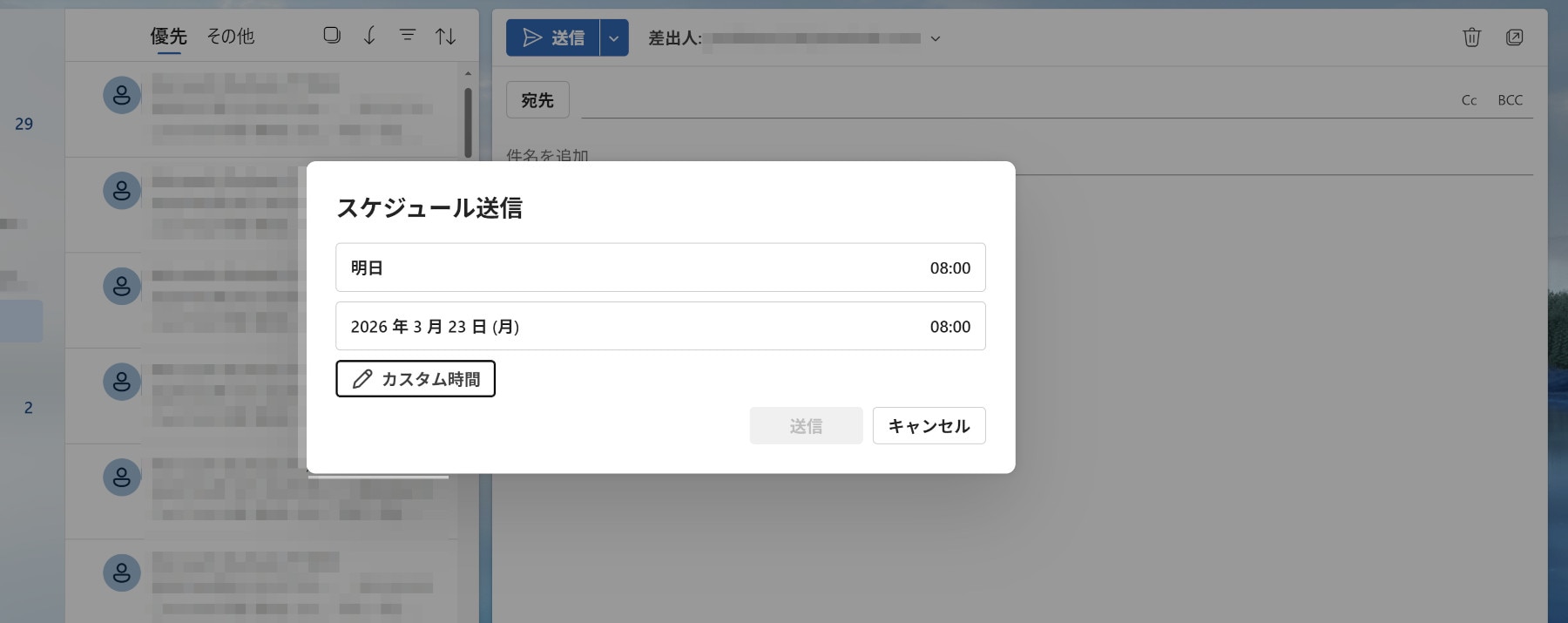Switch to the その他 tab
Viewport: 1568px width, 623px height.
pos(230,36)
